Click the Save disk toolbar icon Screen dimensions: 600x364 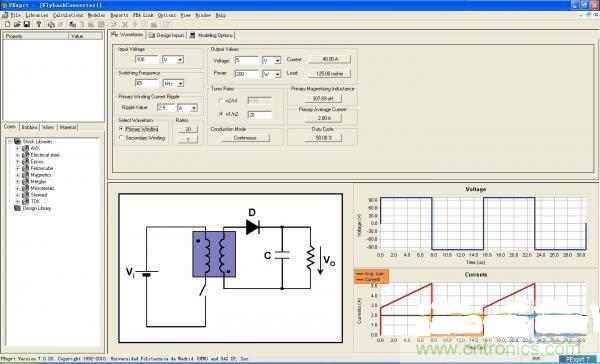click(x=27, y=24)
